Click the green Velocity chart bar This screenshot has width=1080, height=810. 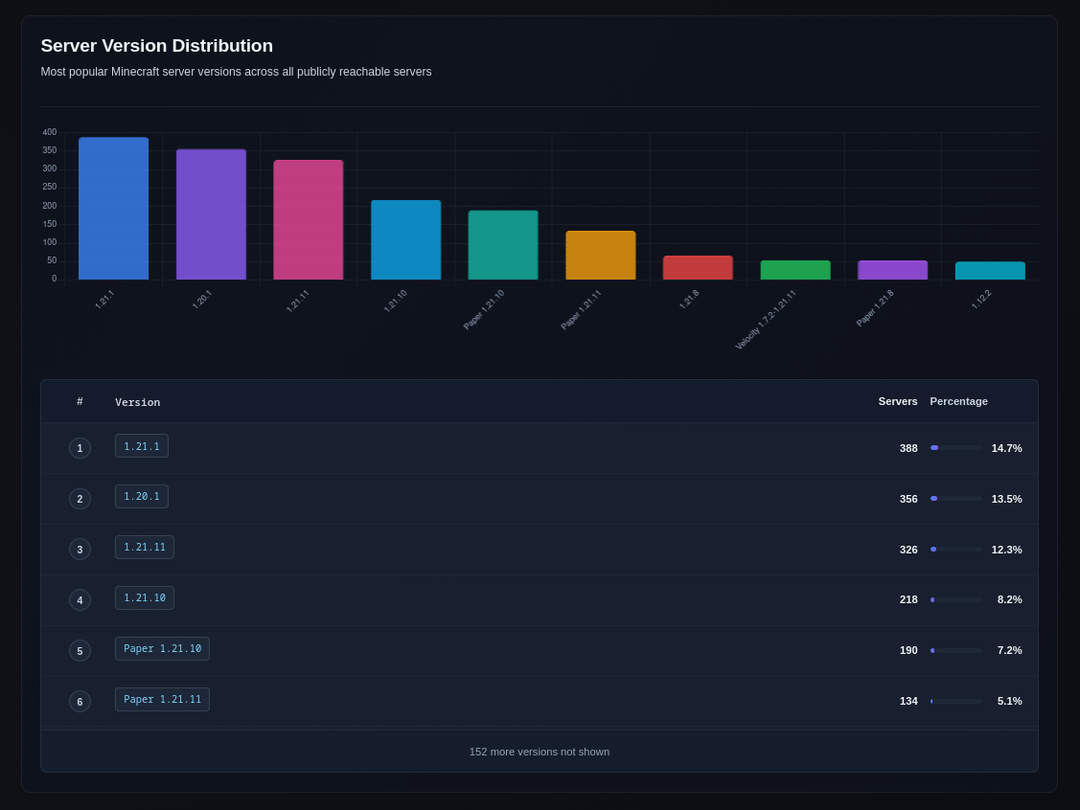pyautogui.click(x=795, y=270)
